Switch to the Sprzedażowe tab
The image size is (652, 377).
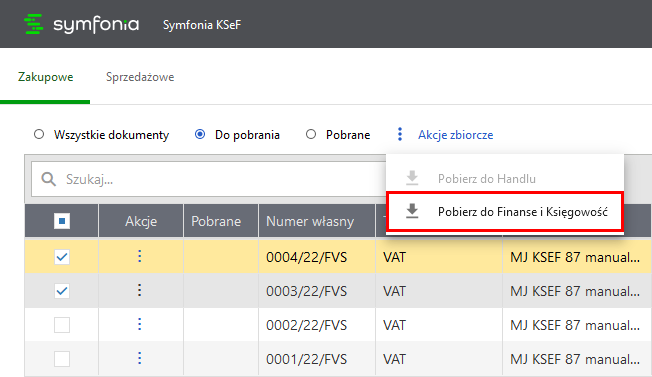140,77
